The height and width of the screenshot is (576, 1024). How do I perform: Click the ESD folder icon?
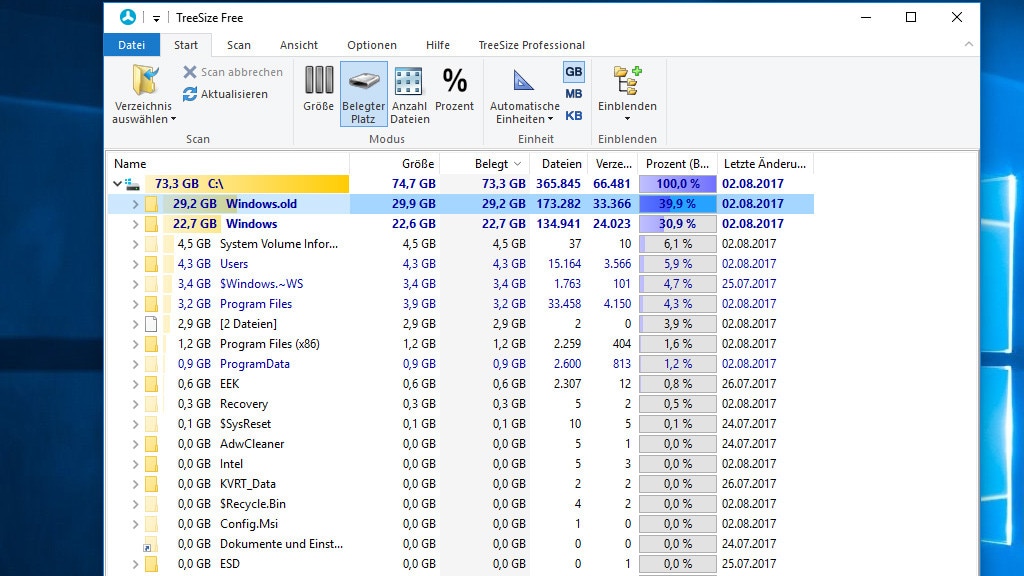151,564
